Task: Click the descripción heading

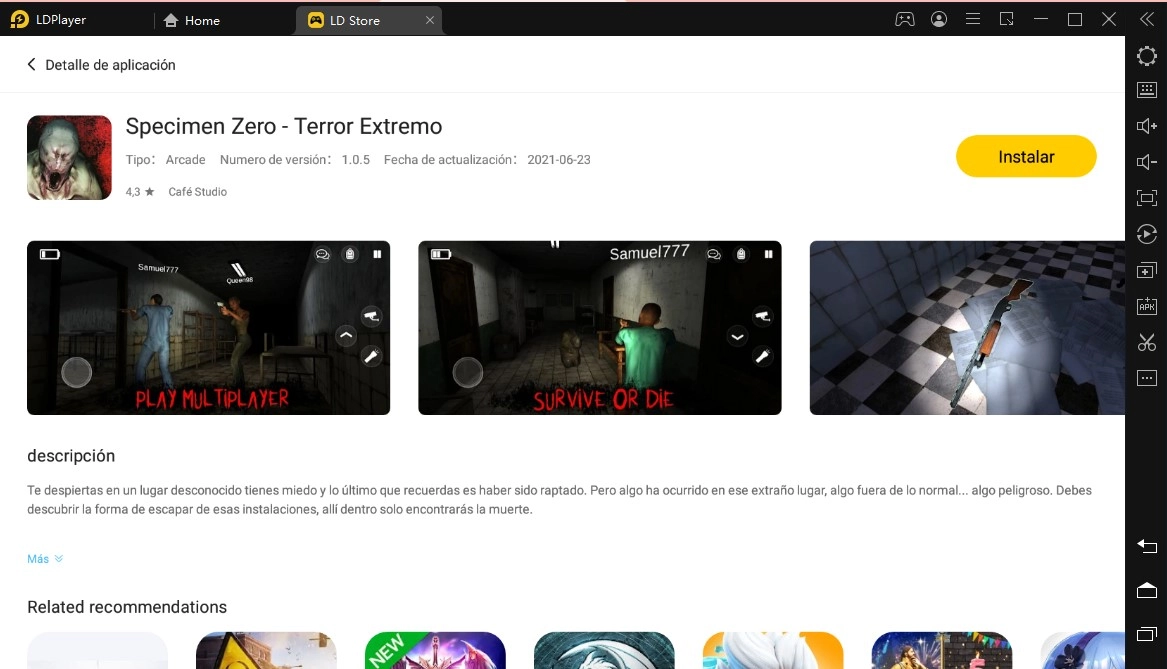Action: (x=71, y=455)
